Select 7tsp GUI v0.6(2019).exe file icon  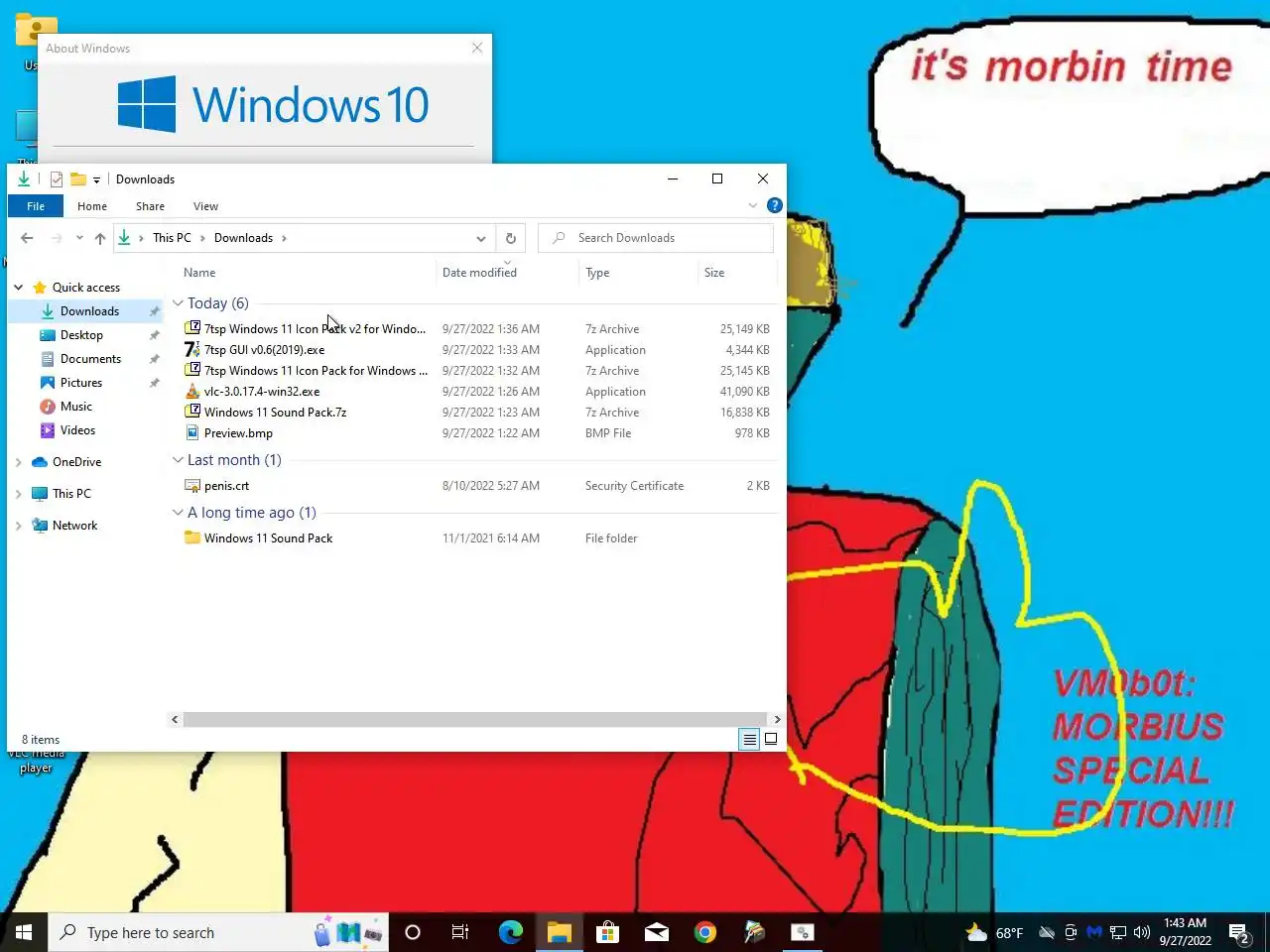coord(192,349)
